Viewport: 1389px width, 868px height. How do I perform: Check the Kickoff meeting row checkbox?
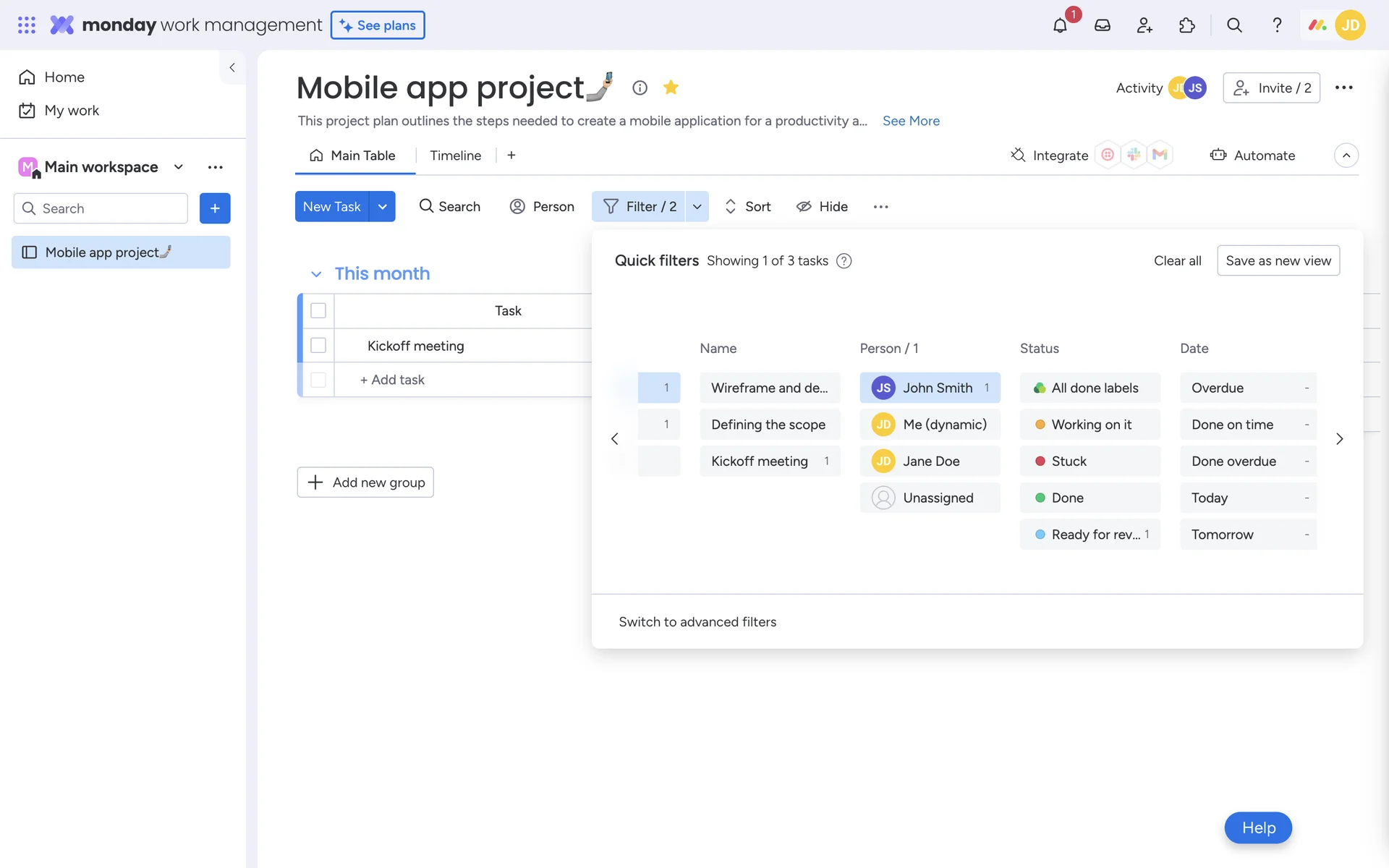click(x=318, y=346)
